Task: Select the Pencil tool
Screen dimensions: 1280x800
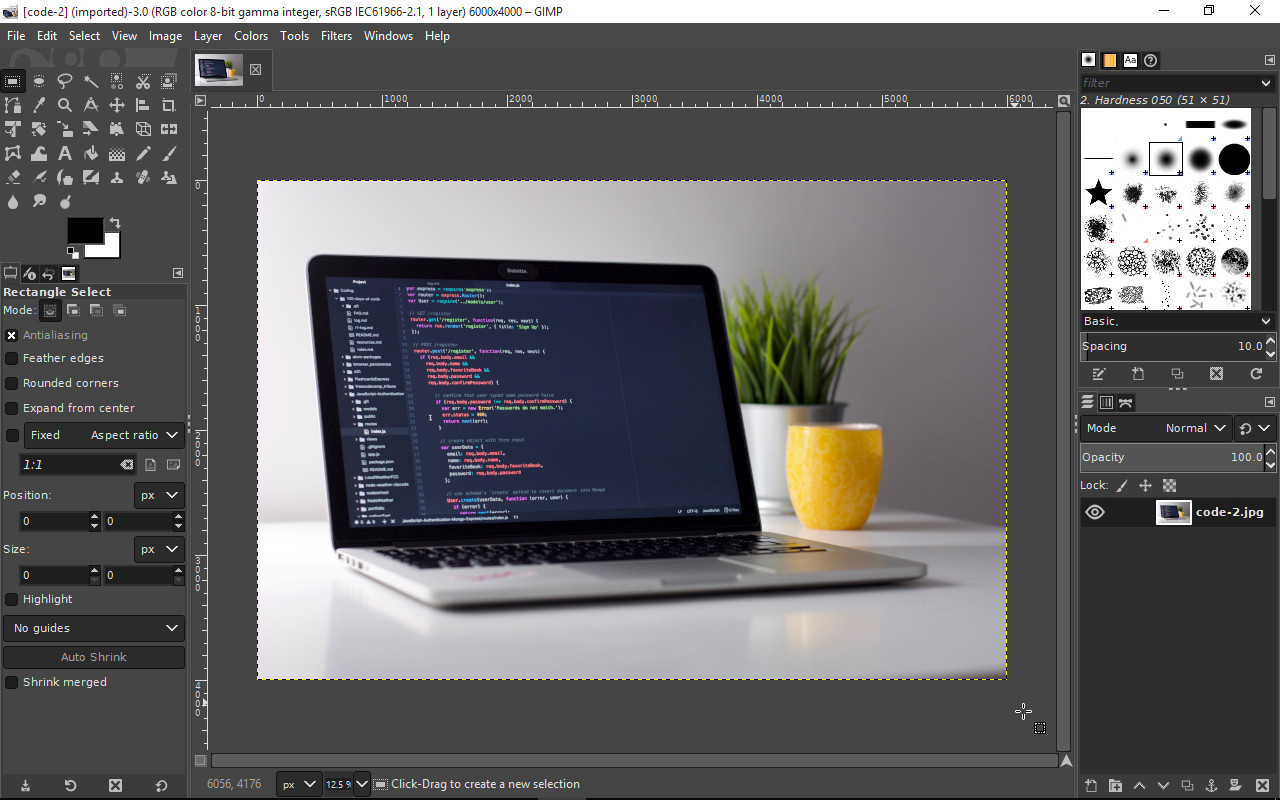Action: coord(143,154)
